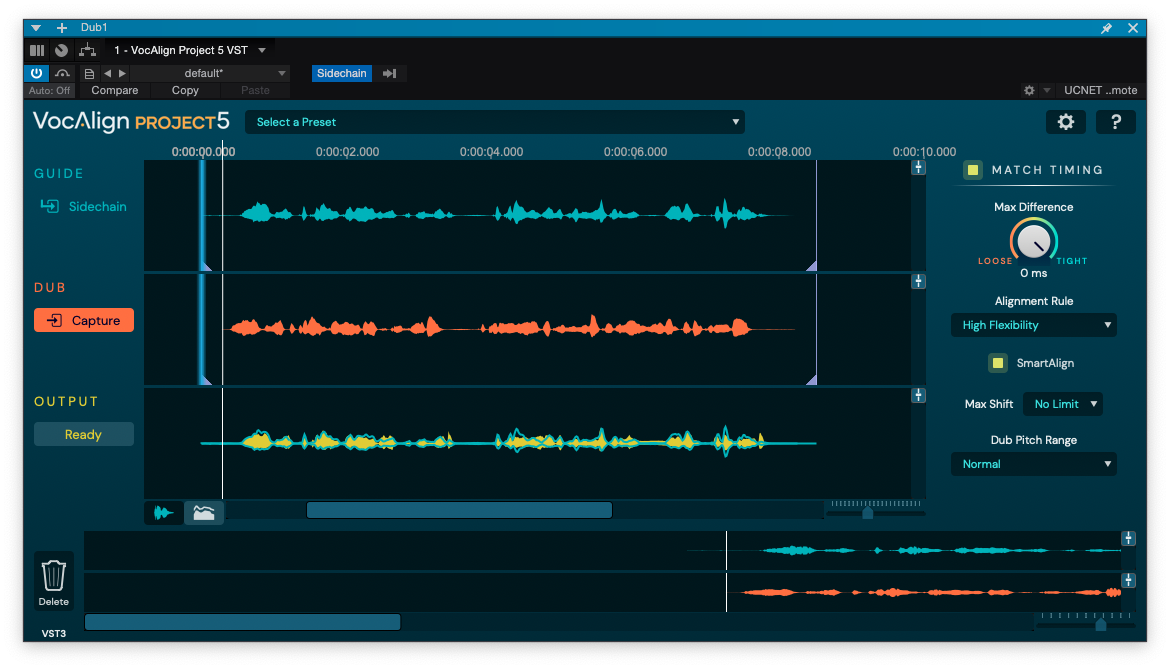Click overview dub track zoom icon
The height and width of the screenshot is (669, 1170).
(x=1128, y=580)
